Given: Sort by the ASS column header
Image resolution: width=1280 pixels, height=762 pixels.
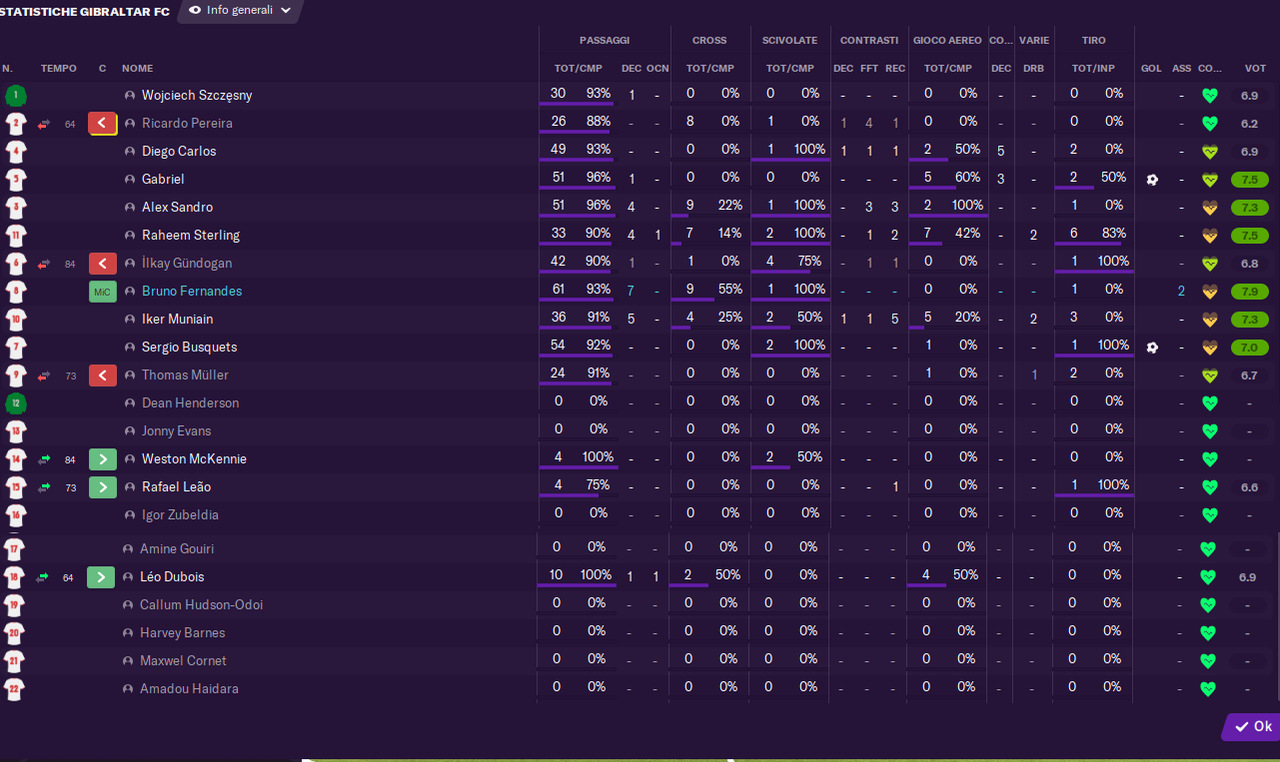Looking at the screenshot, I should coord(1181,69).
